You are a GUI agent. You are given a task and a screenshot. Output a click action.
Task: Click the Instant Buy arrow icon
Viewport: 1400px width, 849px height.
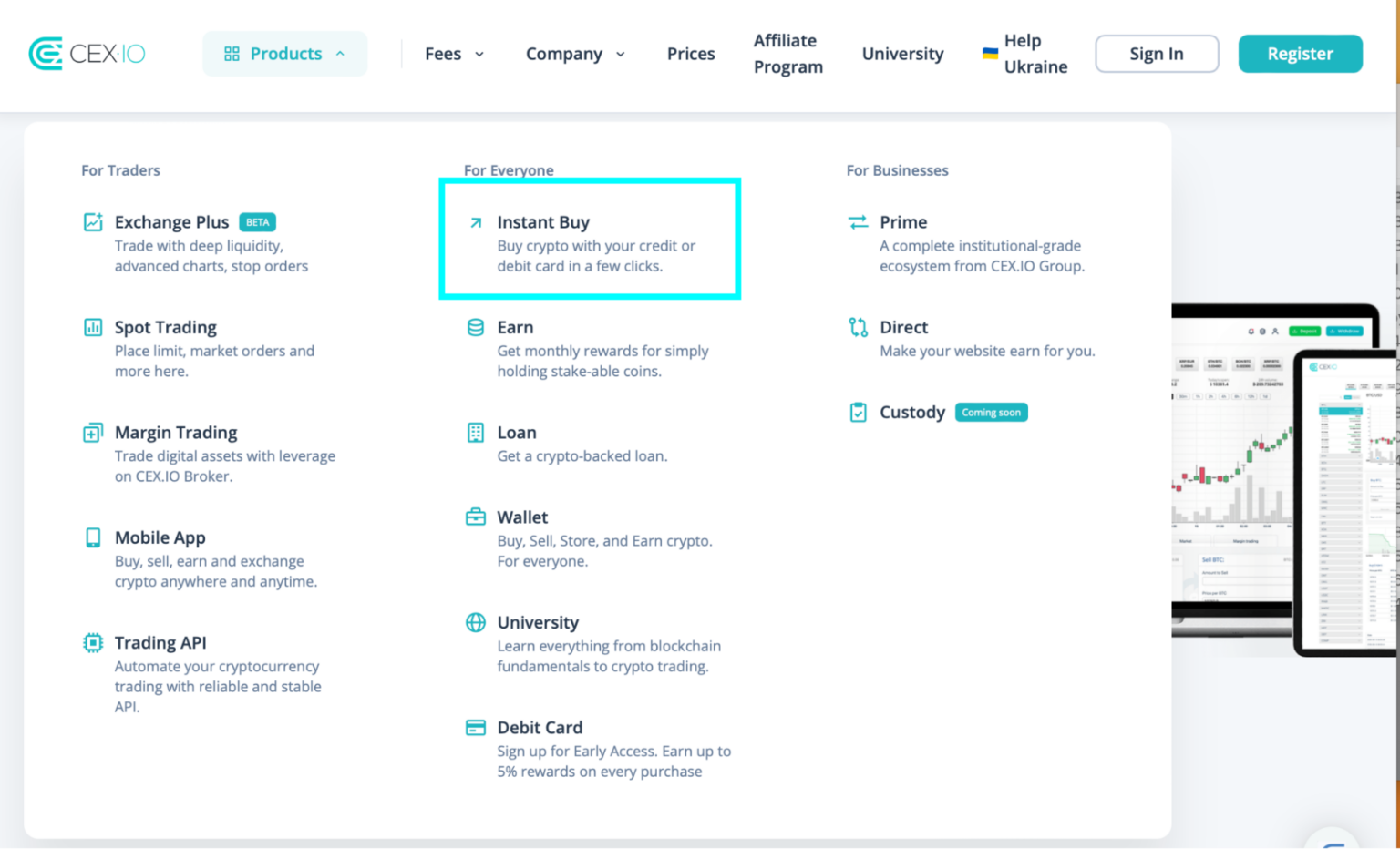click(x=475, y=221)
